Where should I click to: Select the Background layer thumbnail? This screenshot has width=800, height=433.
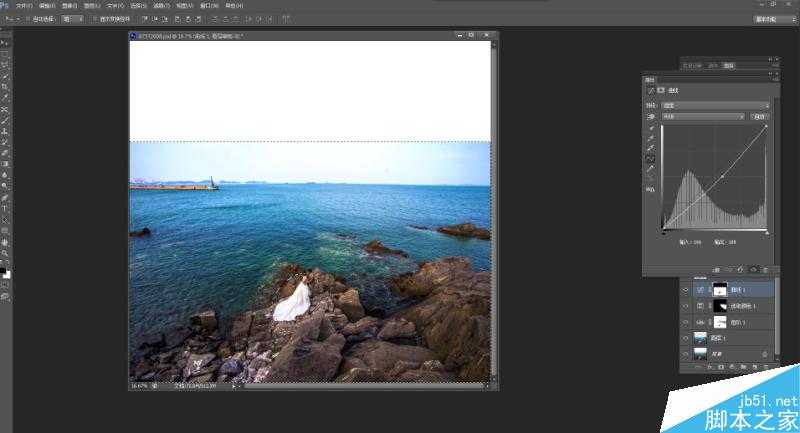pos(699,353)
